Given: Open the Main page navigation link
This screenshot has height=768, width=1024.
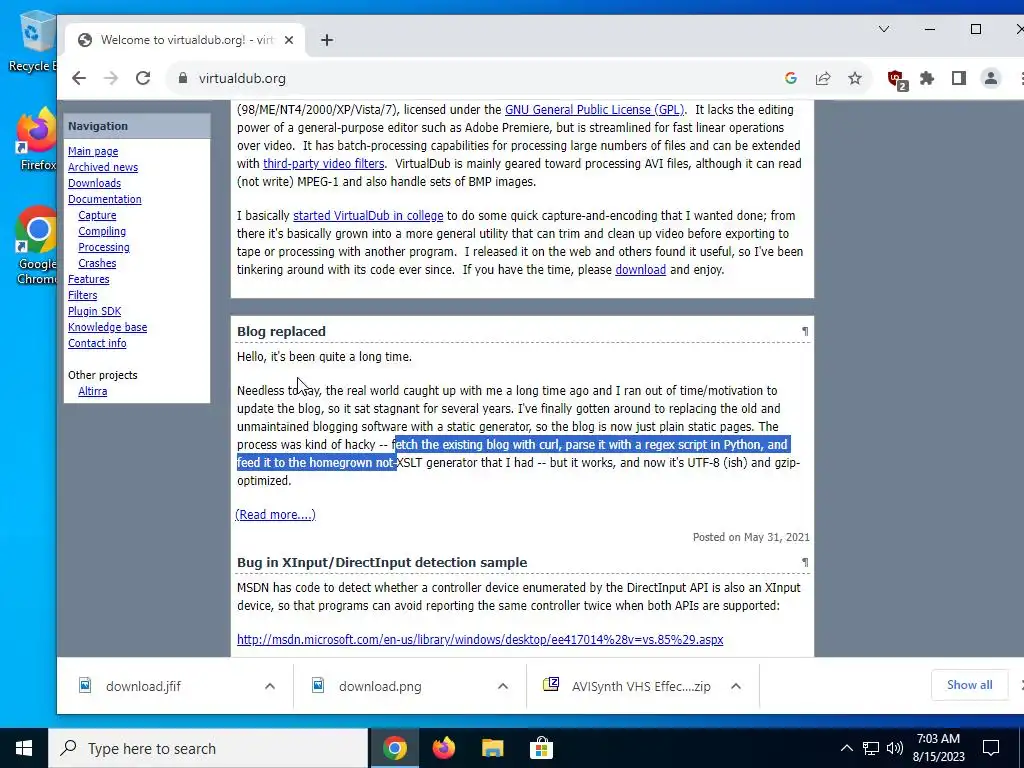Looking at the screenshot, I should 93,151.
